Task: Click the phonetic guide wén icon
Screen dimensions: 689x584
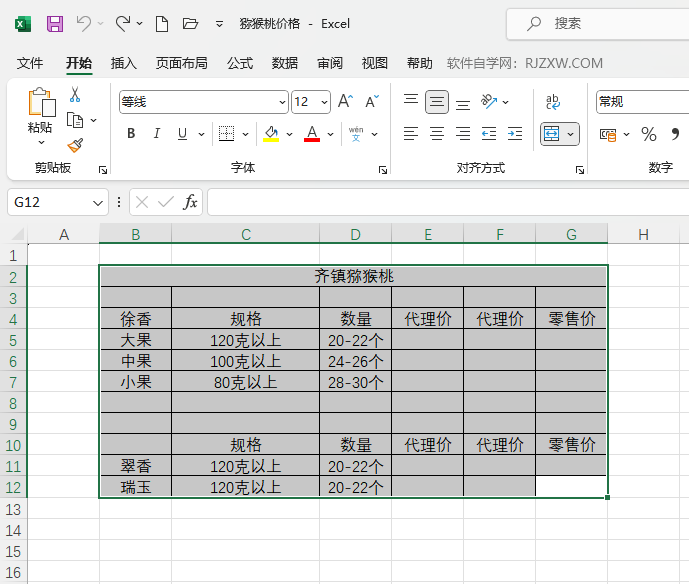Action: 356,134
